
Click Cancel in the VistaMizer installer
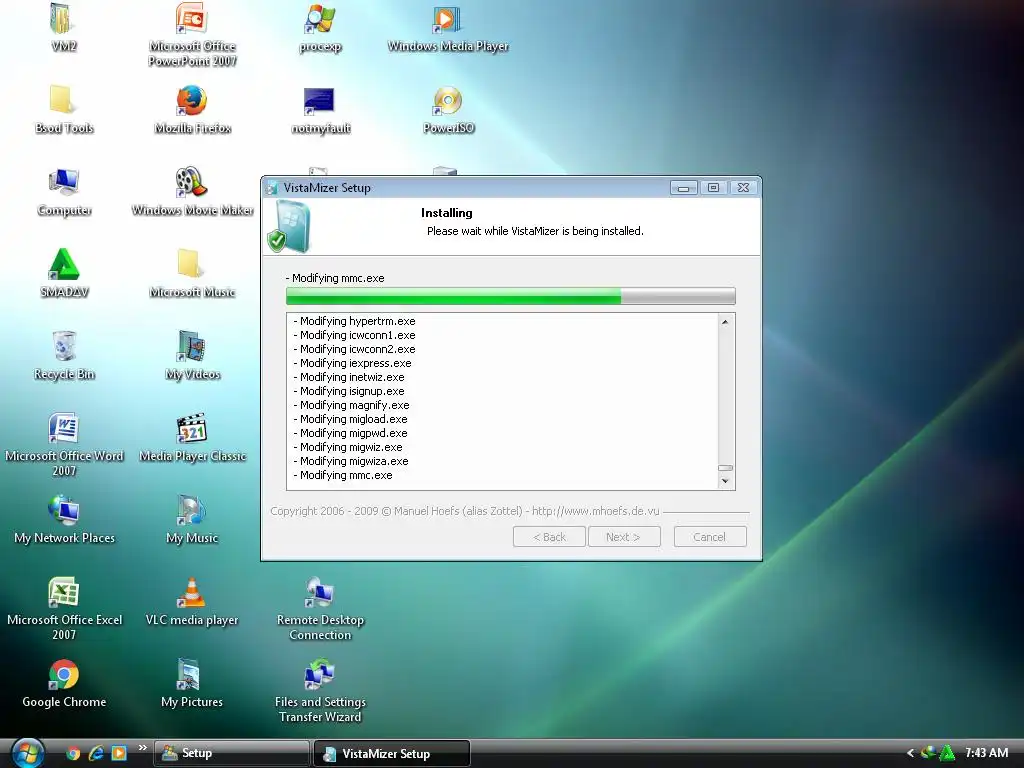coord(710,537)
